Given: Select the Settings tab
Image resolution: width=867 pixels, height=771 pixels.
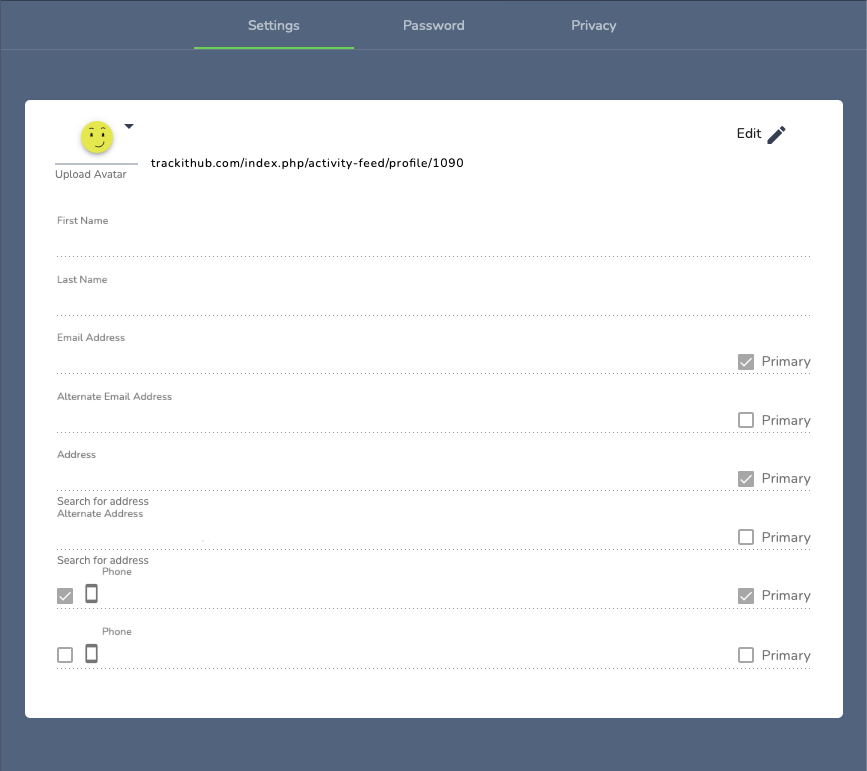Looking at the screenshot, I should point(273,25).
